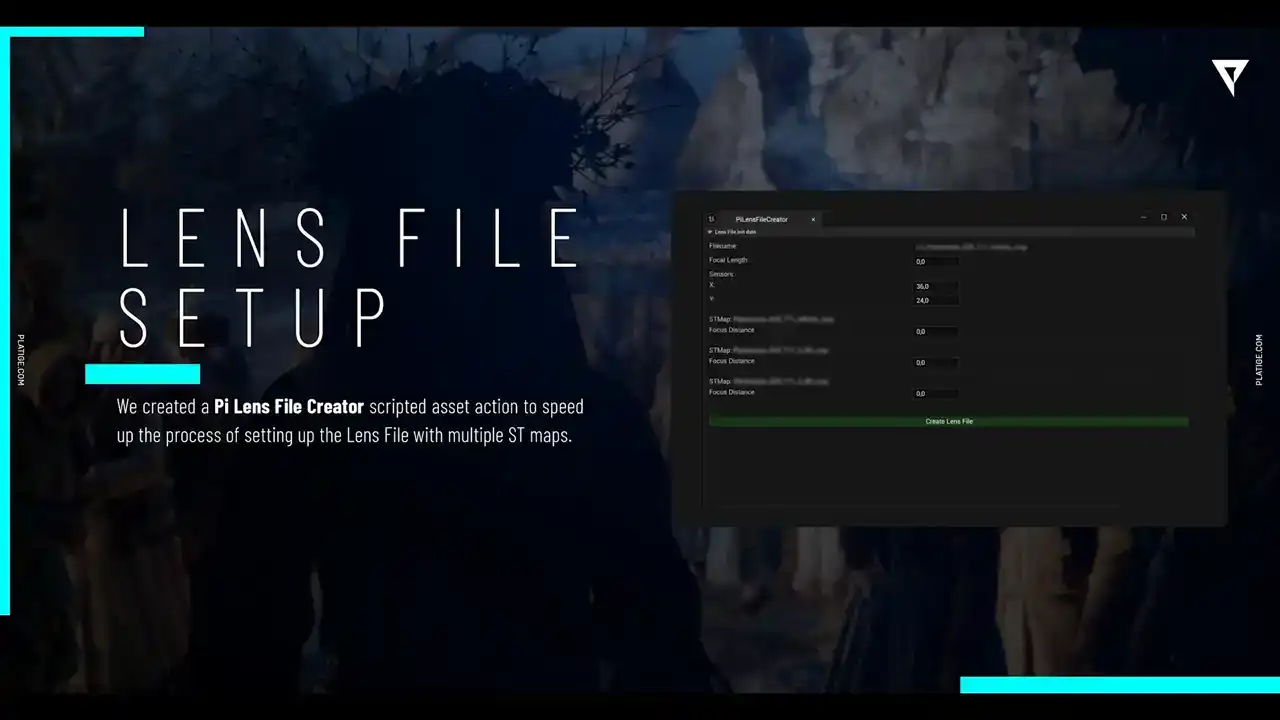Click the PLATIGE.COM text on the left edge
1280x720 pixels.
coord(21,359)
